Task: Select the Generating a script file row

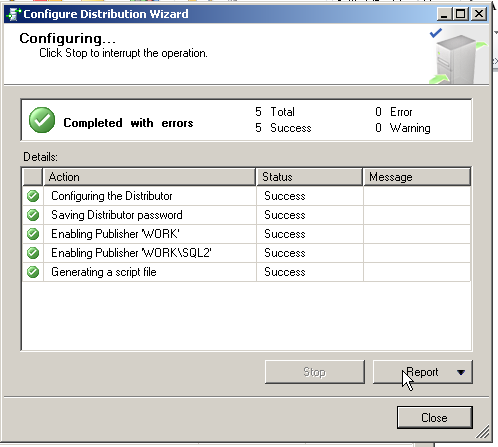Action: (246, 272)
